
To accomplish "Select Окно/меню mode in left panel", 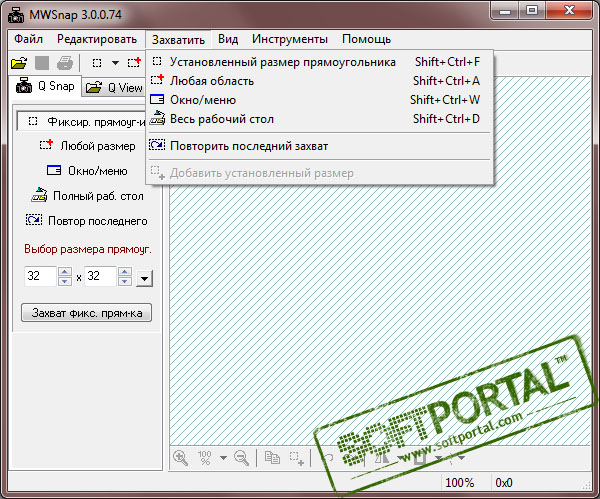I will pos(88,171).
